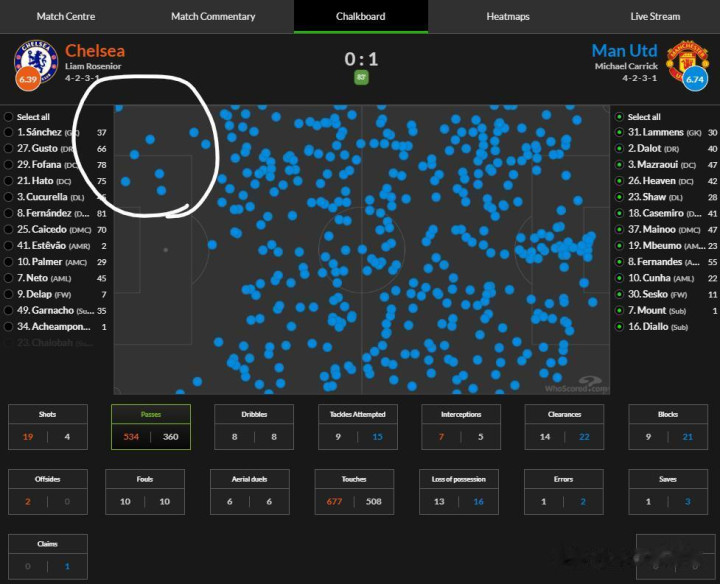Select the Shots stat box
Image resolution: width=720 pixels, height=584 pixels.
pos(48,427)
